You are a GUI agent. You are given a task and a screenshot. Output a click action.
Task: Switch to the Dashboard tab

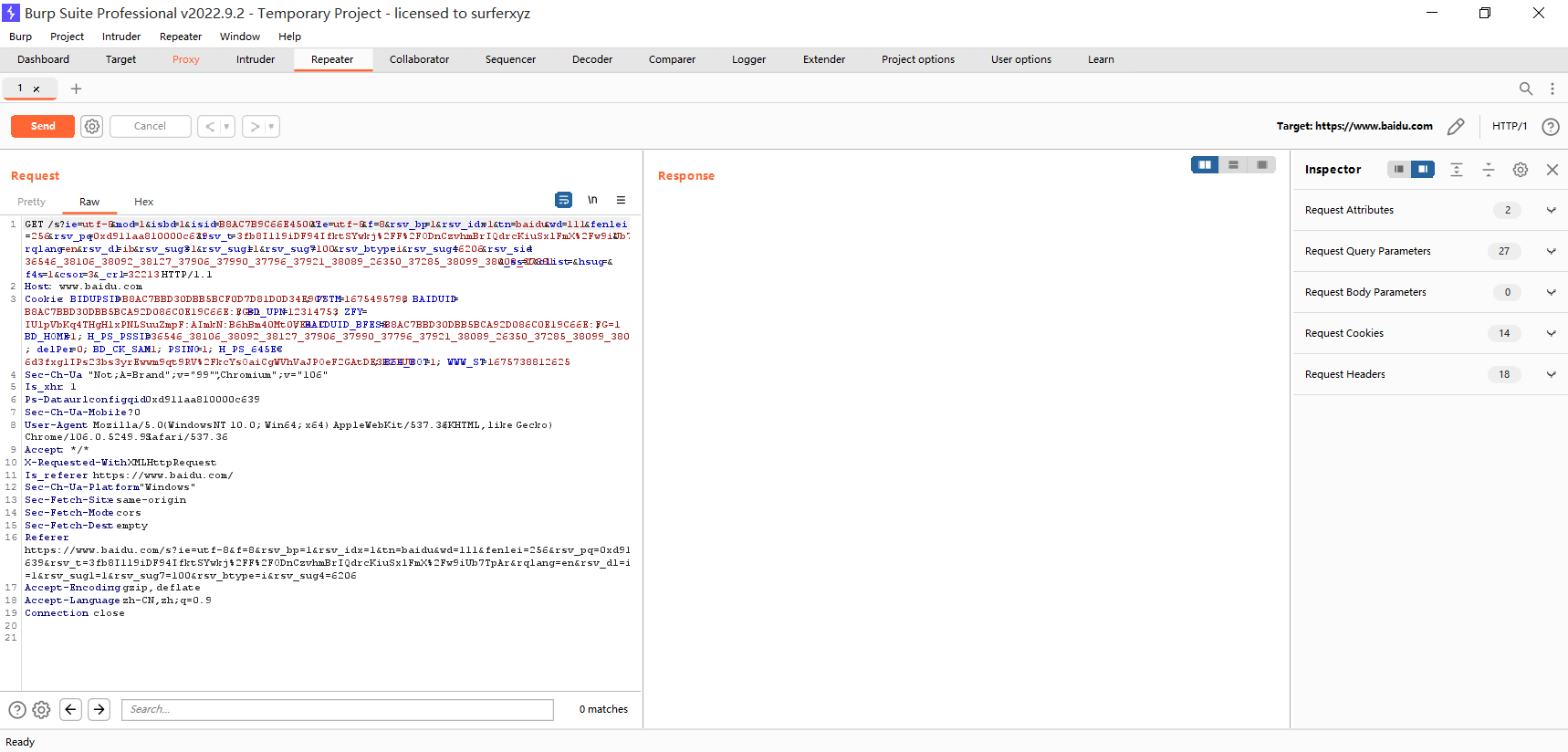coord(43,59)
